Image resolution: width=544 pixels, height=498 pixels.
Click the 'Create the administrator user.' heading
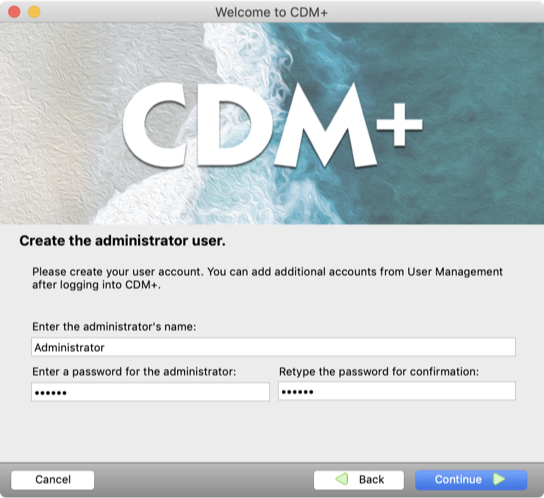pos(122,241)
